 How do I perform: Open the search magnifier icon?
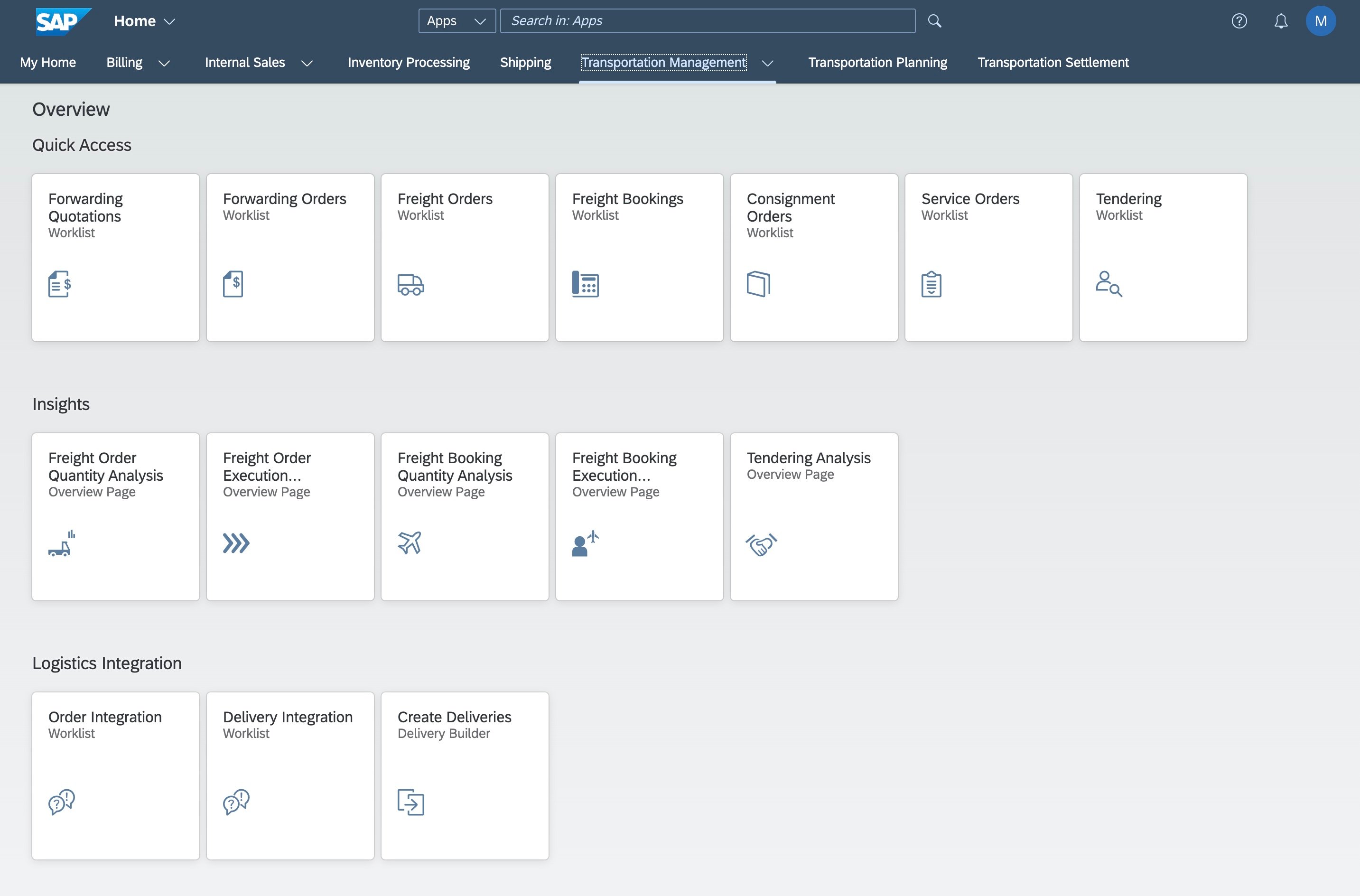click(935, 20)
